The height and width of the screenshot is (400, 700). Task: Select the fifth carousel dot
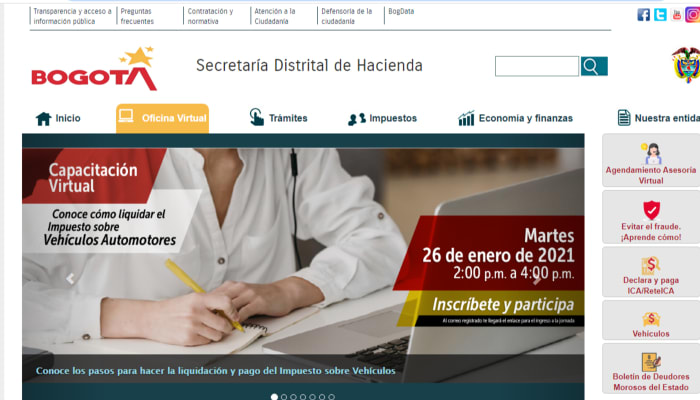pyautogui.click(x=312, y=396)
